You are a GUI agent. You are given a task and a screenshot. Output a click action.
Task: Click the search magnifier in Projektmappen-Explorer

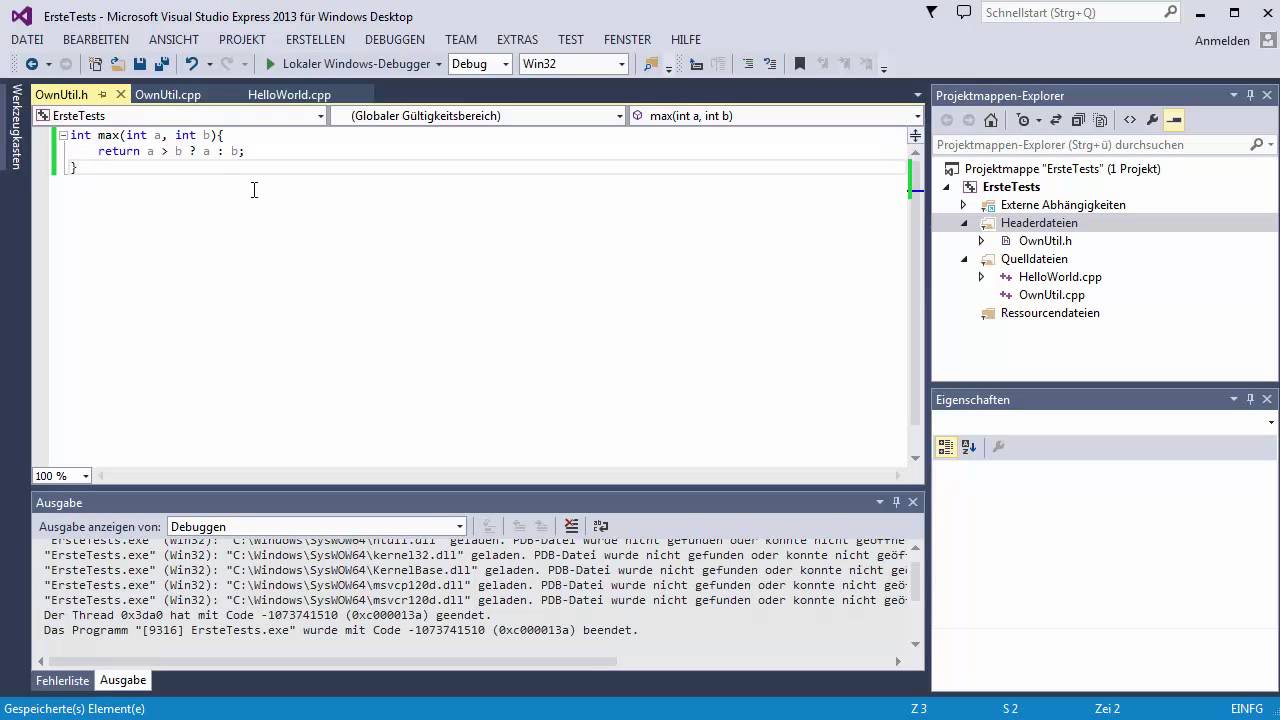[1256, 144]
